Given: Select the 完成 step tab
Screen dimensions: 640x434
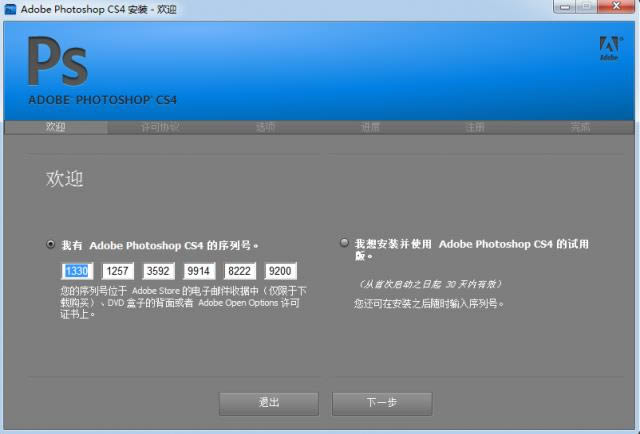Looking at the screenshot, I should (x=580, y=127).
